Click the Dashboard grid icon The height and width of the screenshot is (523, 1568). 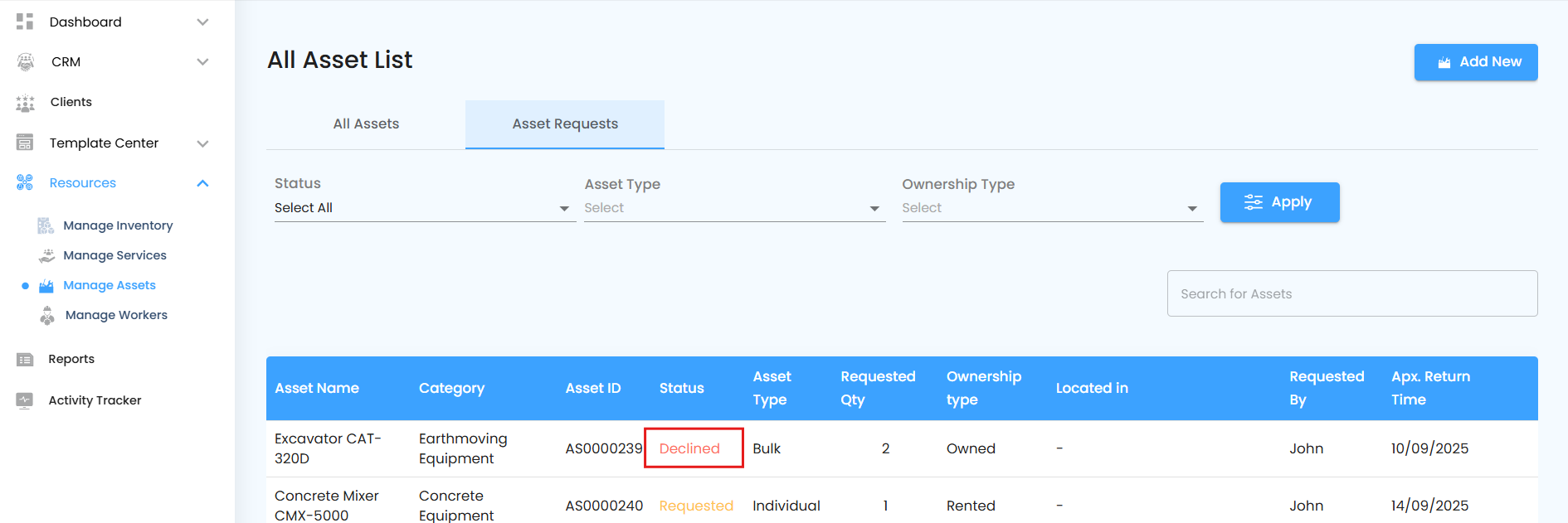tap(25, 22)
